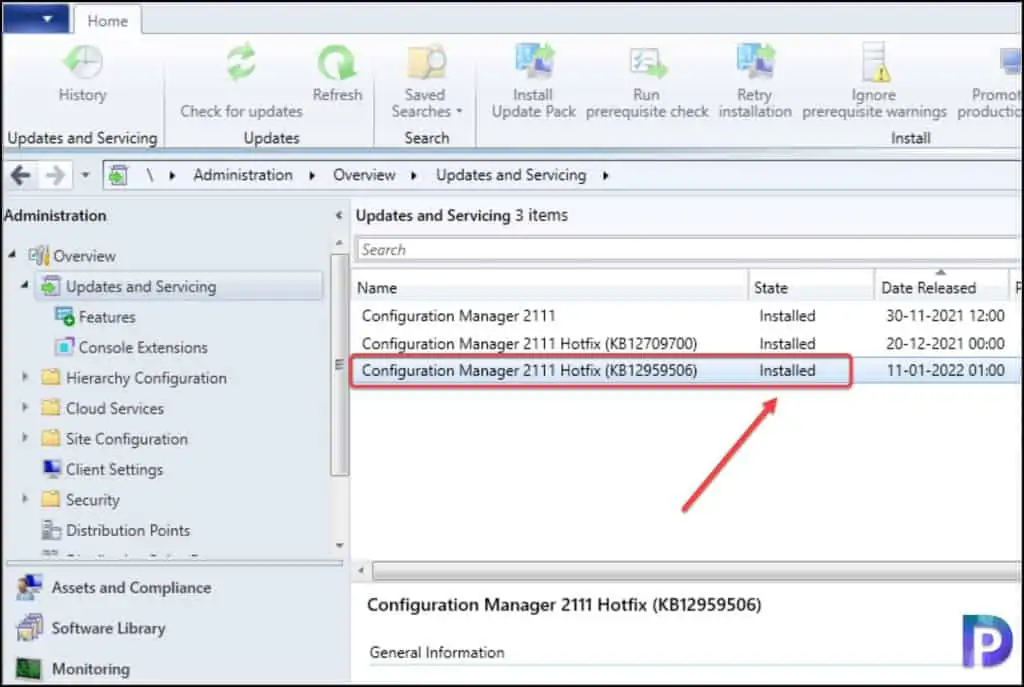Collapse the Updates and Servicing node

click(x=25, y=285)
